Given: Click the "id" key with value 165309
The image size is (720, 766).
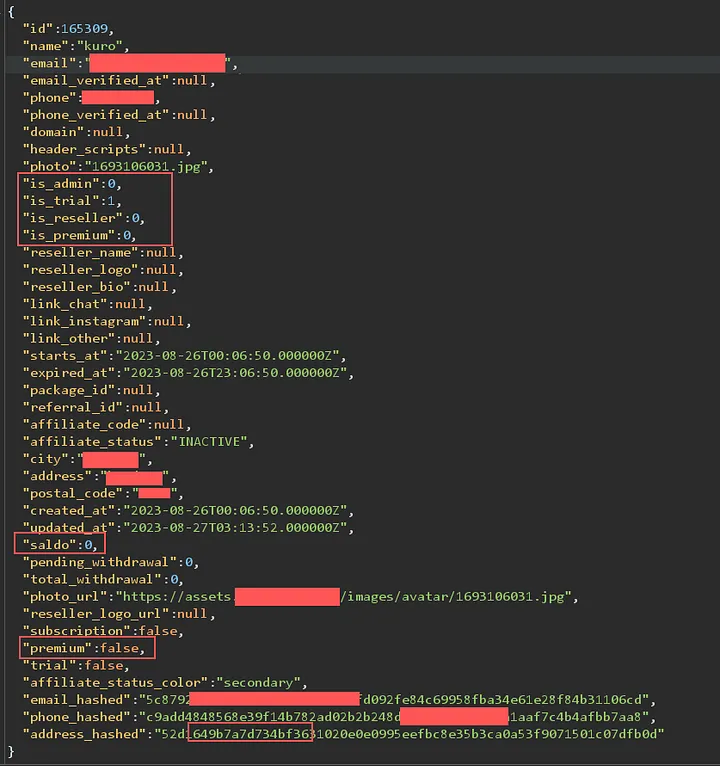Looking at the screenshot, I should point(38,29).
